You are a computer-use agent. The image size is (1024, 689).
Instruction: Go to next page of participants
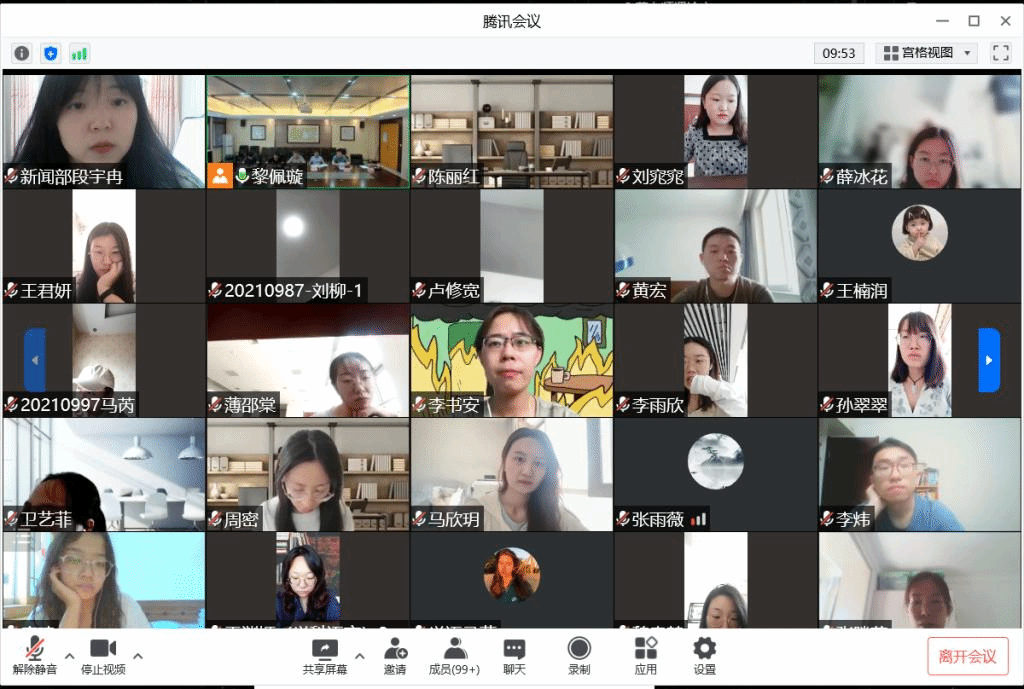coord(988,360)
